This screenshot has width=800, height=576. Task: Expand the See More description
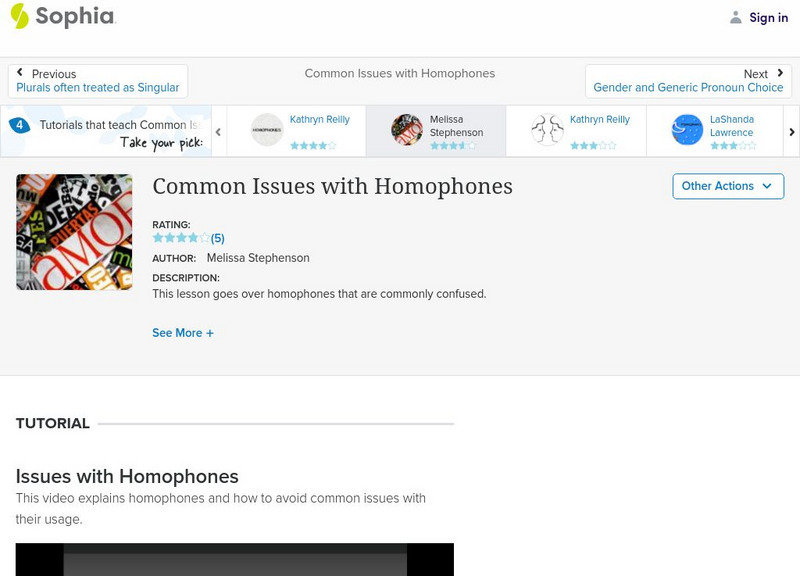click(183, 333)
